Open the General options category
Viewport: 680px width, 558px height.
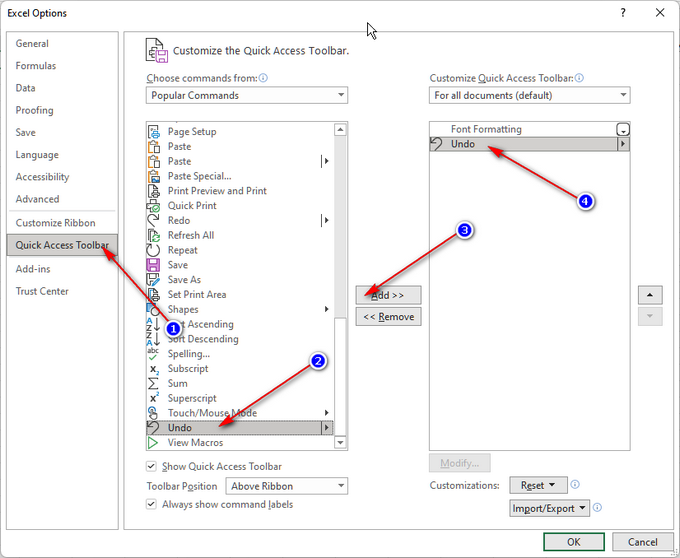32,44
